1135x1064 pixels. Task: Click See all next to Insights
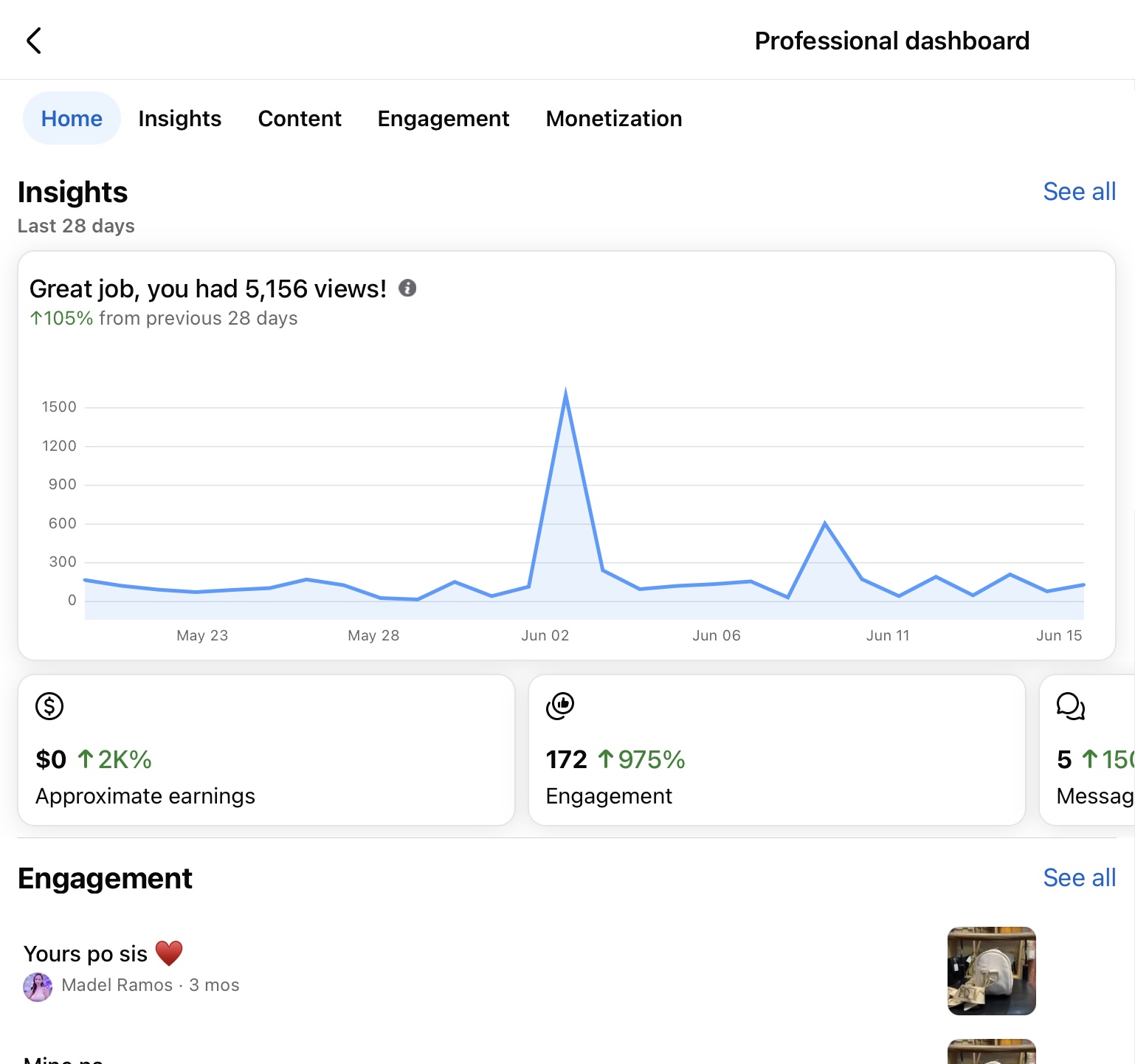pos(1079,192)
